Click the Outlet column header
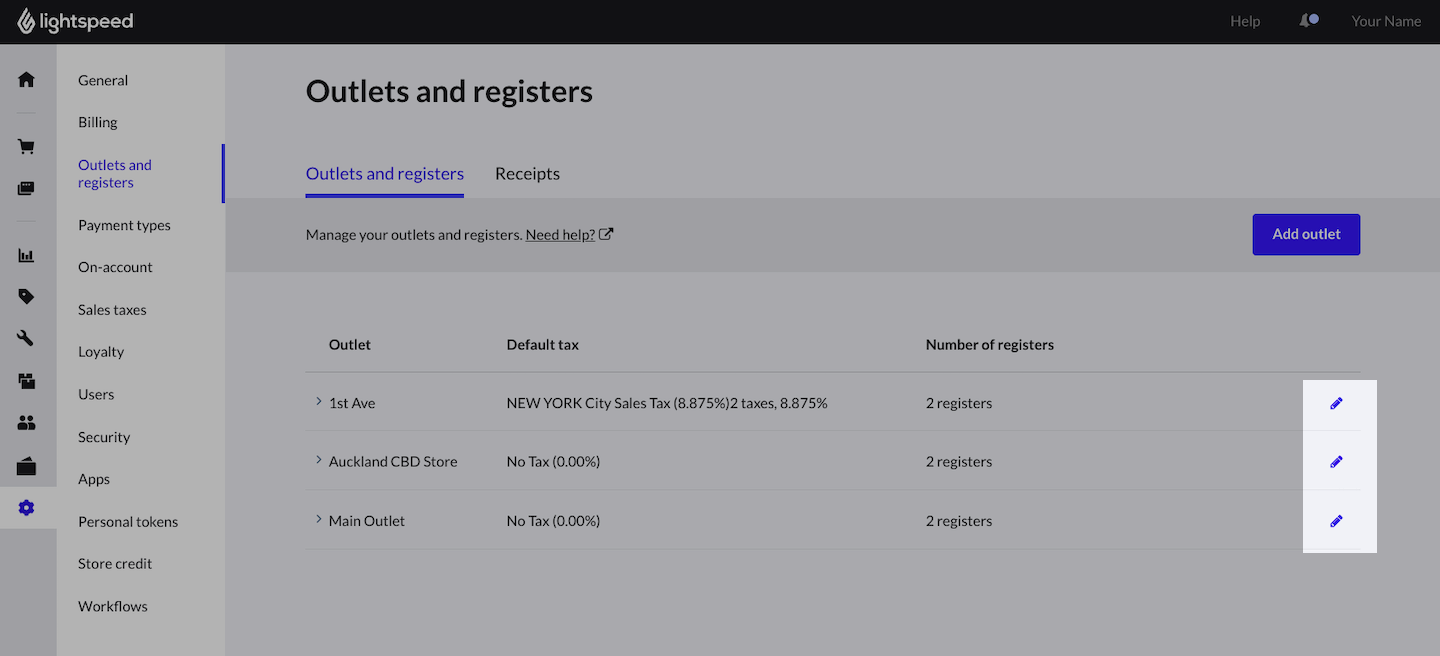The height and width of the screenshot is (656, 1440). click(x=350, y=345)
